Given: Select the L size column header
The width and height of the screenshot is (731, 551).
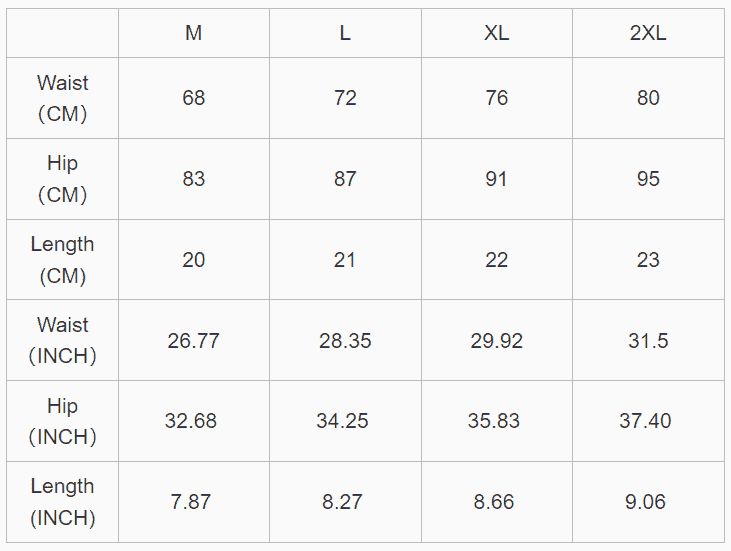Looking at the screenshot, I should [x=345, y=33].
